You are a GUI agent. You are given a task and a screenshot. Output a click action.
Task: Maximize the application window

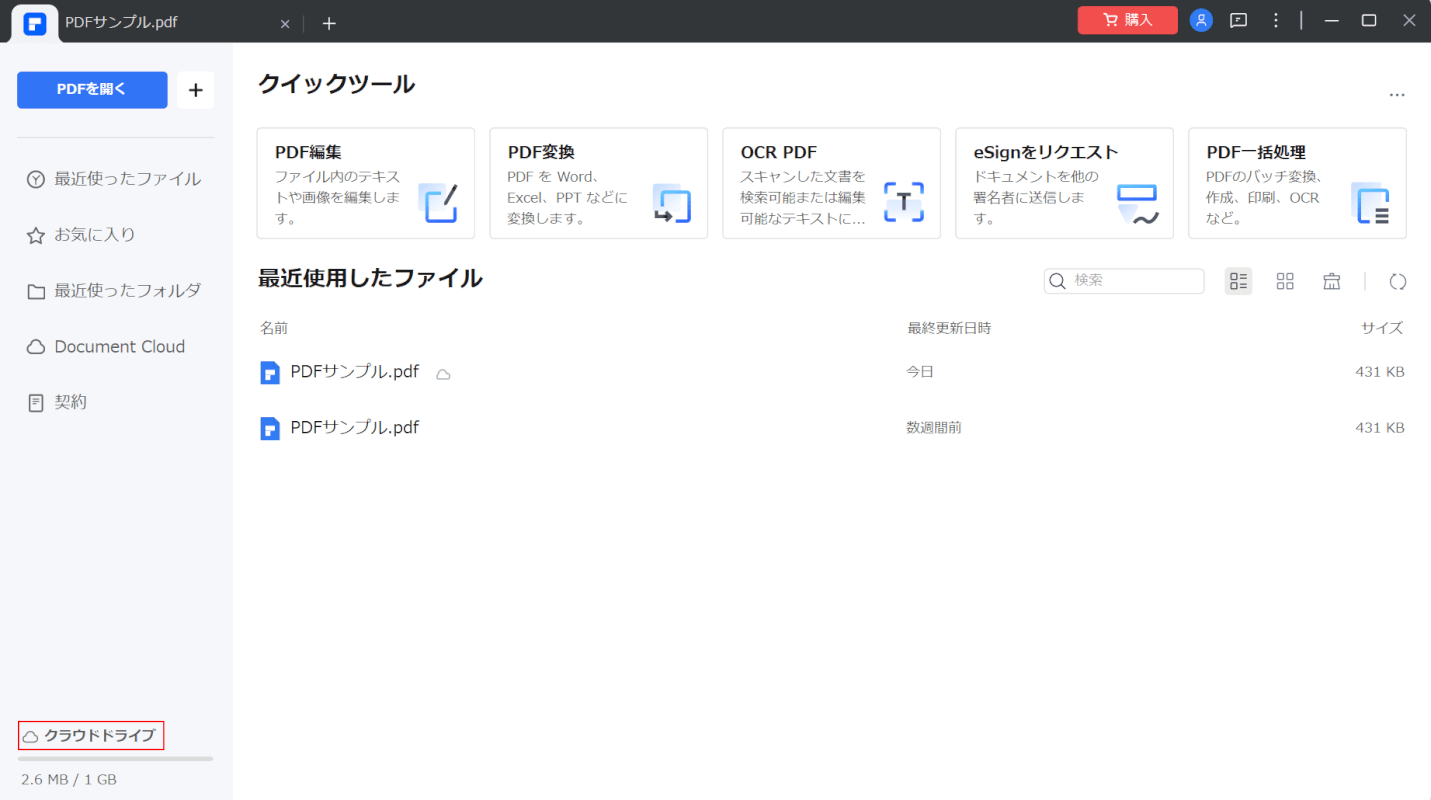(1369, 20)
